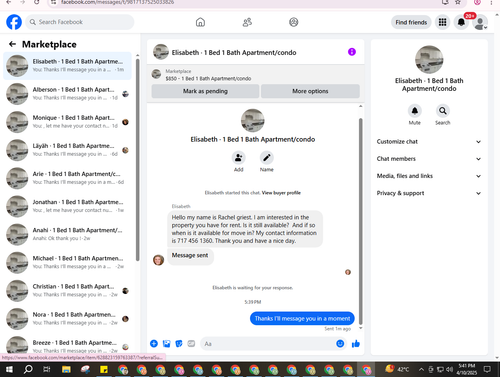Click Elisabeth's profile photo next to Message sent

point(158,260)
